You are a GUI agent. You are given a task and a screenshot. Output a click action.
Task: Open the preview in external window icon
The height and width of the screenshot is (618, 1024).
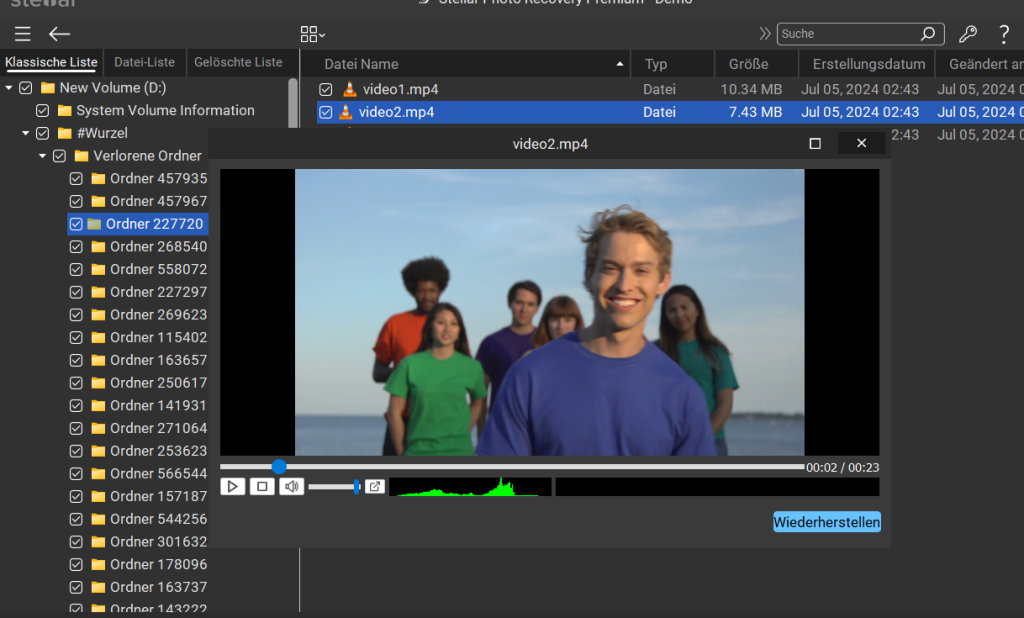tap(374, 486)
